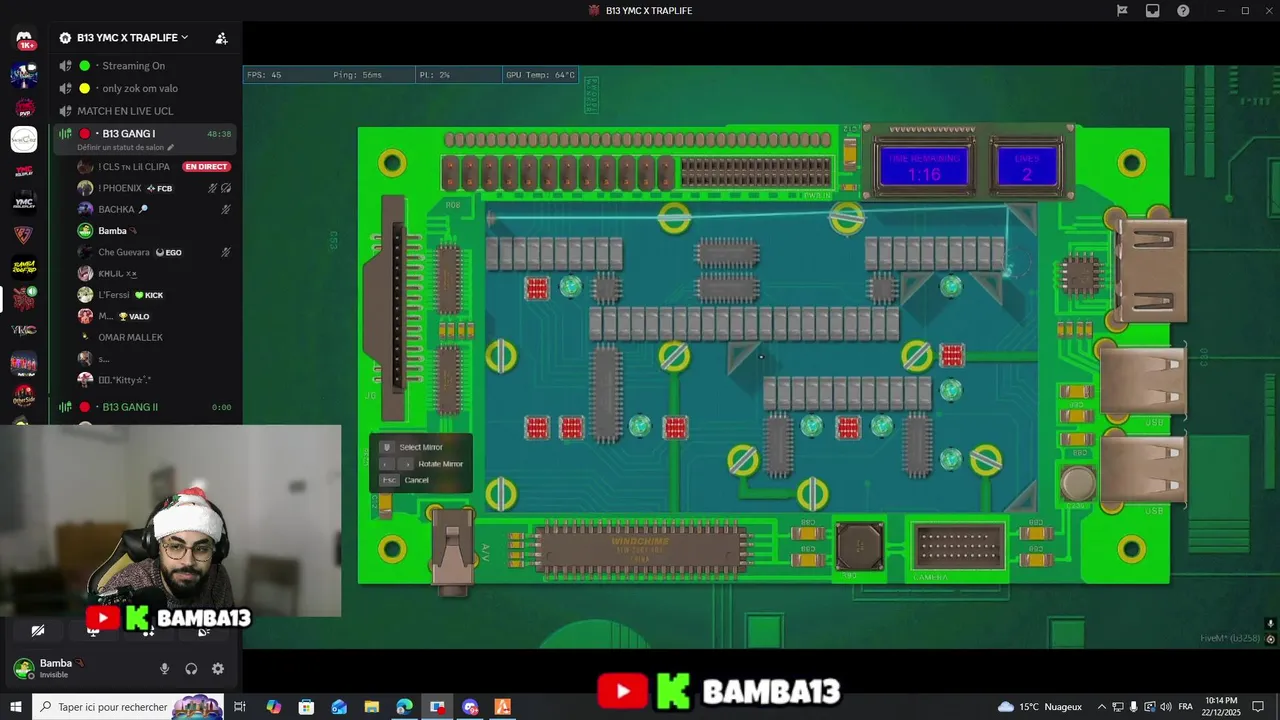Image resolution: width=1280 pixels, height=720 pixels.
Task: Open Discord user settings gear
Action: click(x=218, y=669)
